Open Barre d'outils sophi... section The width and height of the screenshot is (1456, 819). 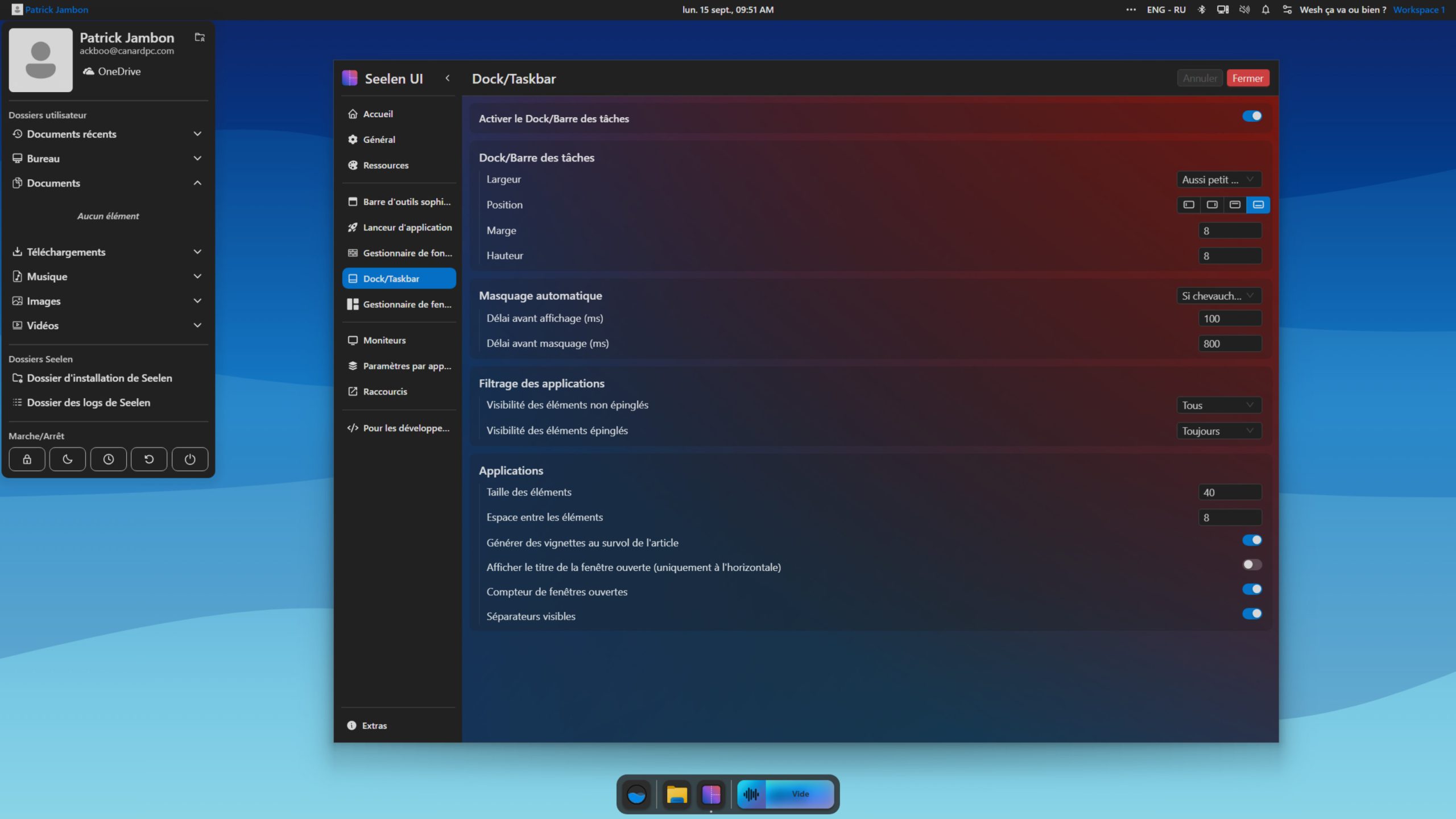click(399, 201)
